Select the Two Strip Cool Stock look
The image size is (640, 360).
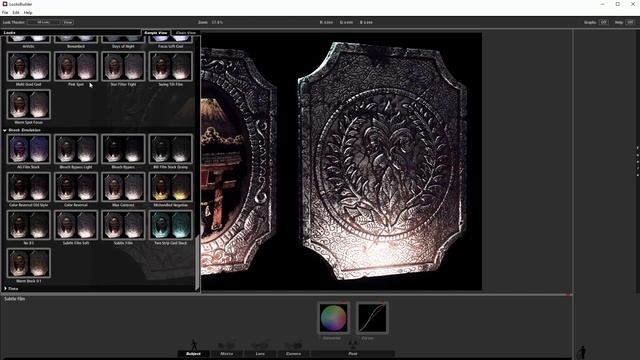(171, 225)
